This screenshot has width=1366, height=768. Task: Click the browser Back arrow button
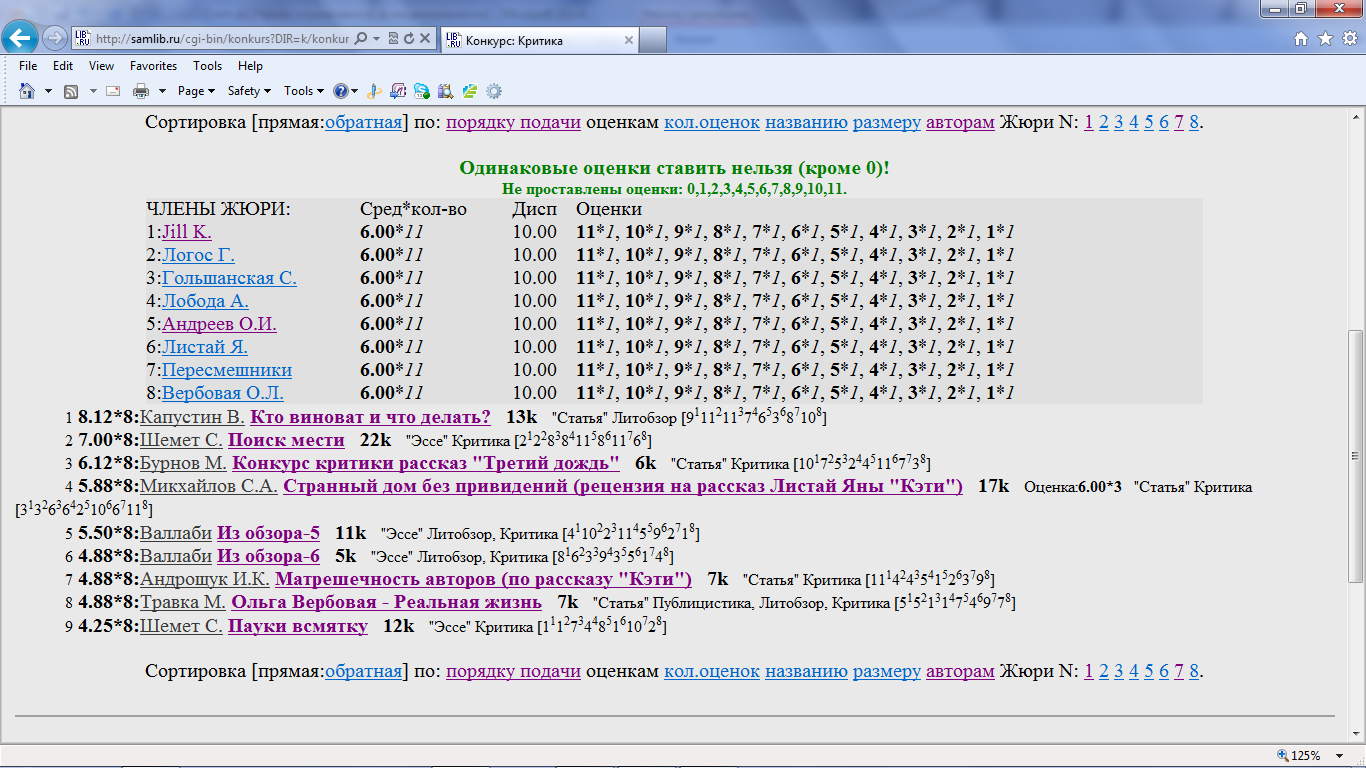tap(22, 39)
